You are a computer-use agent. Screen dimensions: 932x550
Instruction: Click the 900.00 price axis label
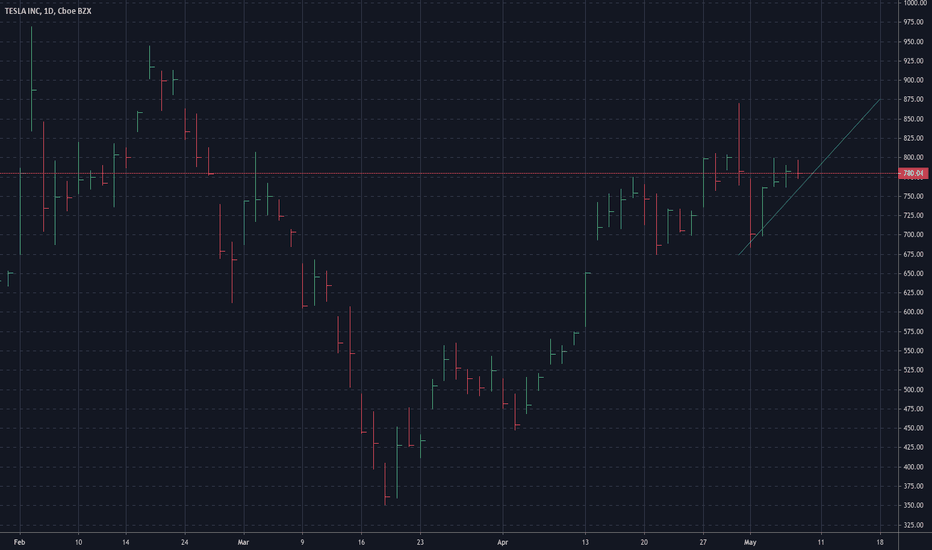coord(913,80)
